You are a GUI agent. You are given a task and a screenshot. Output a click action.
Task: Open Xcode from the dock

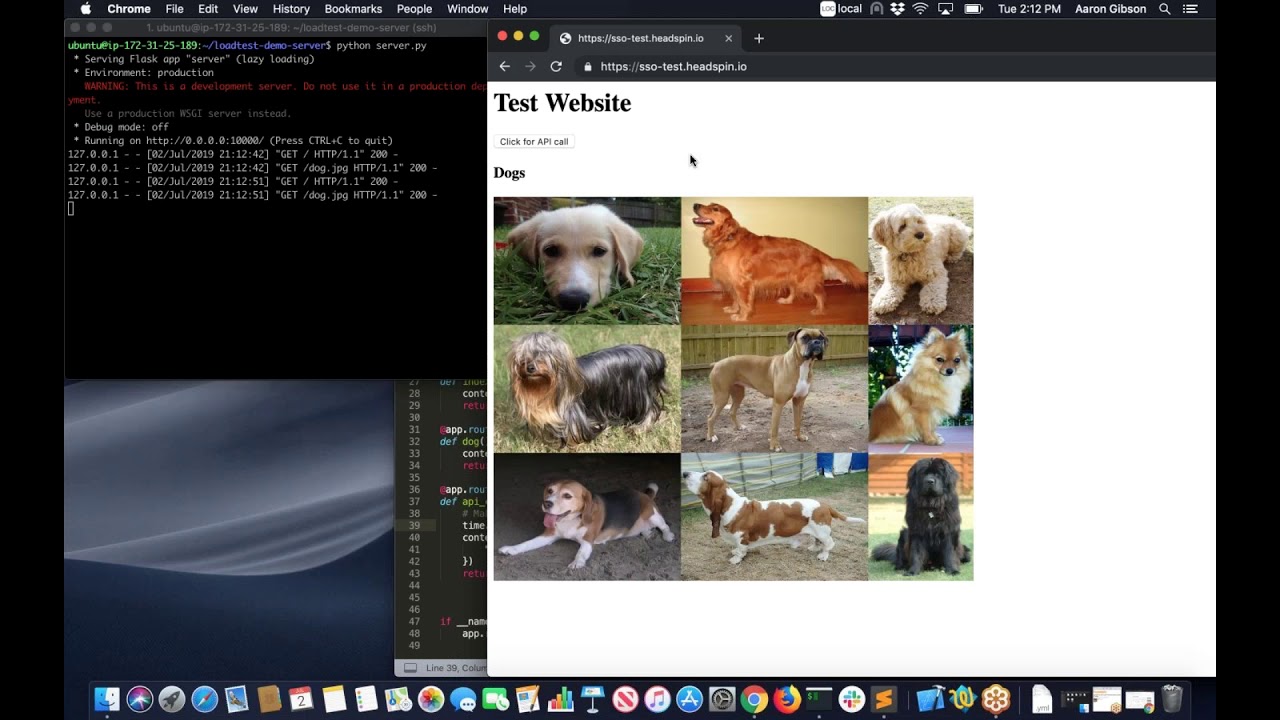[931, 699]
